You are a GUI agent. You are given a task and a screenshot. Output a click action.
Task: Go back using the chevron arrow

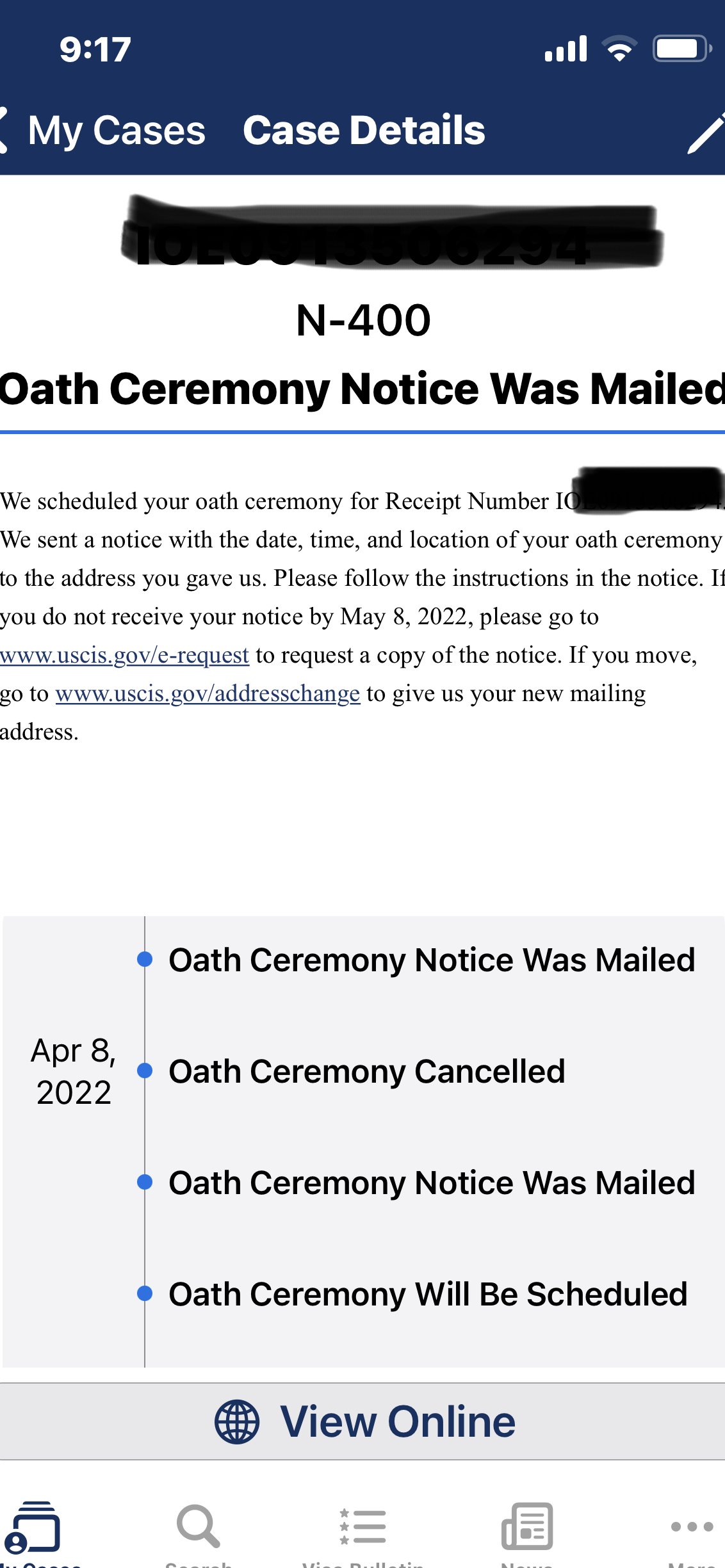point(4,131)
